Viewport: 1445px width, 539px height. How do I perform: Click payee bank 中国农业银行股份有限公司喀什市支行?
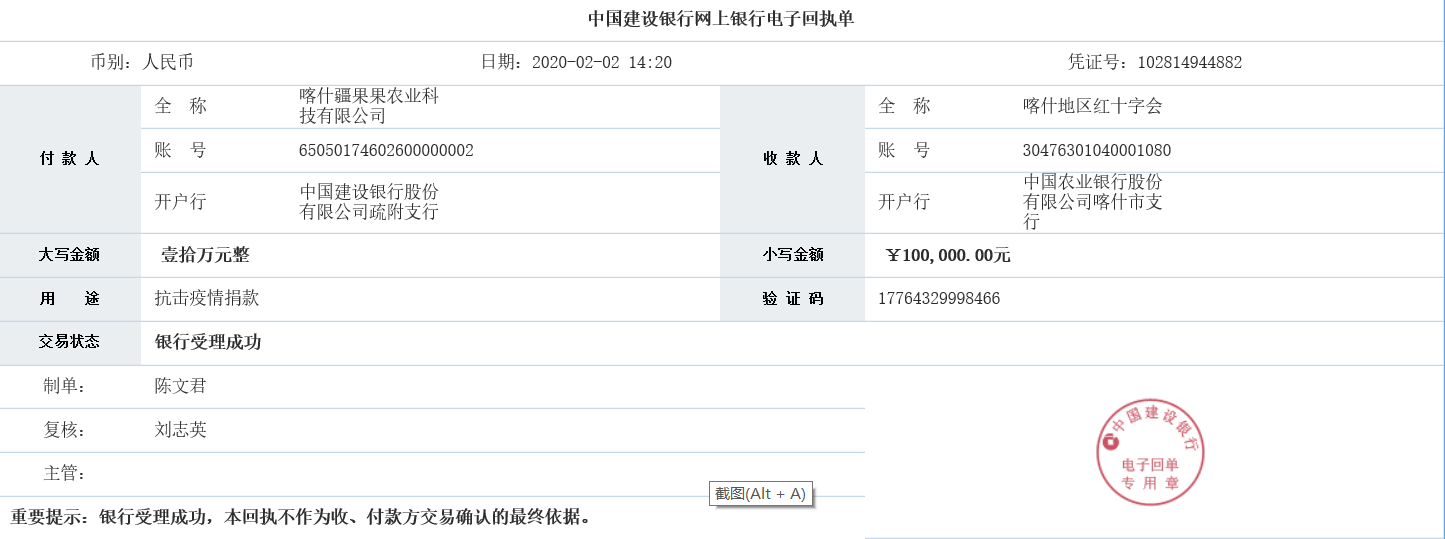pos(1092,201)
